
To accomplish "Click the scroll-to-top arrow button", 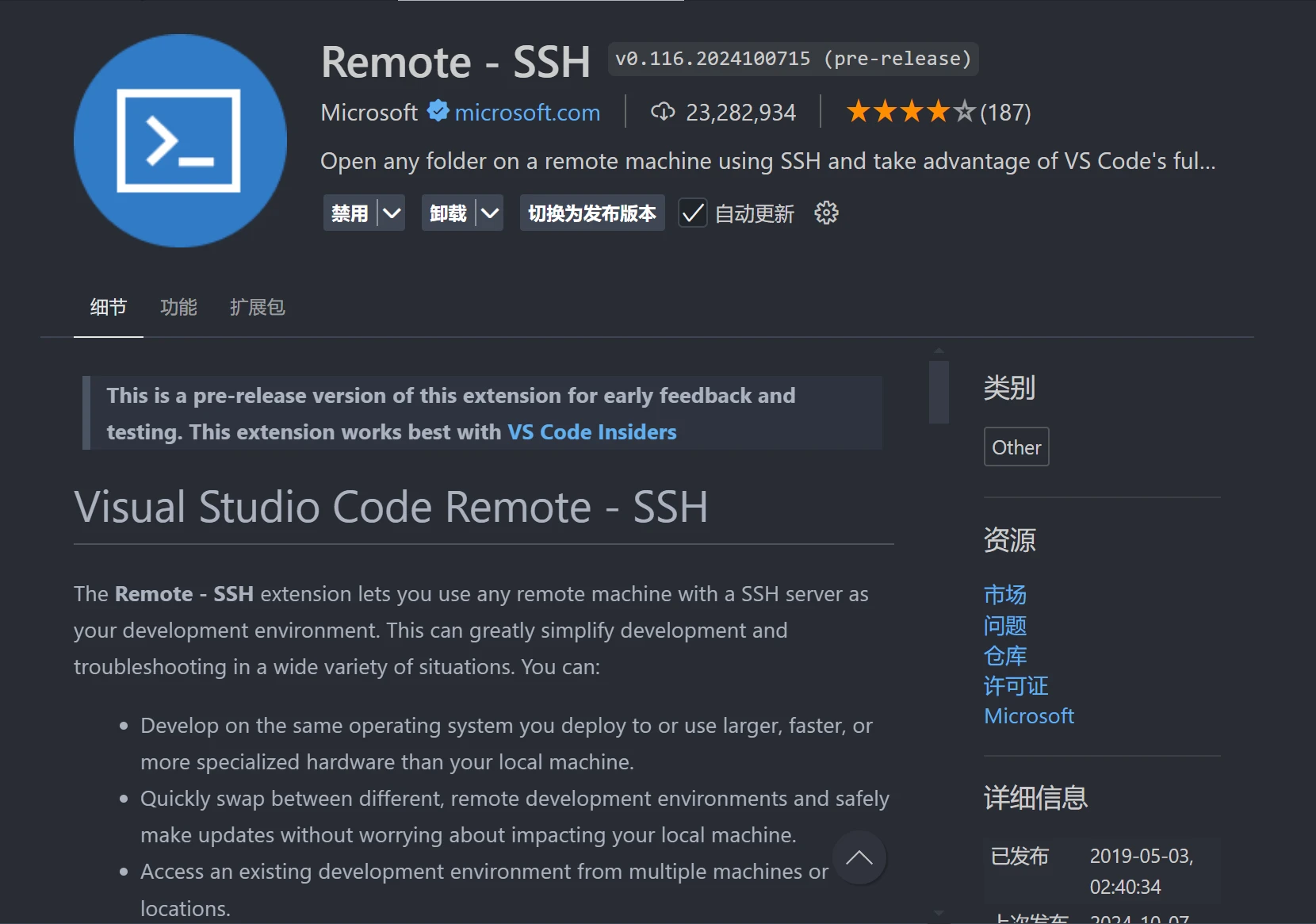I will click(x=860, y=857).
